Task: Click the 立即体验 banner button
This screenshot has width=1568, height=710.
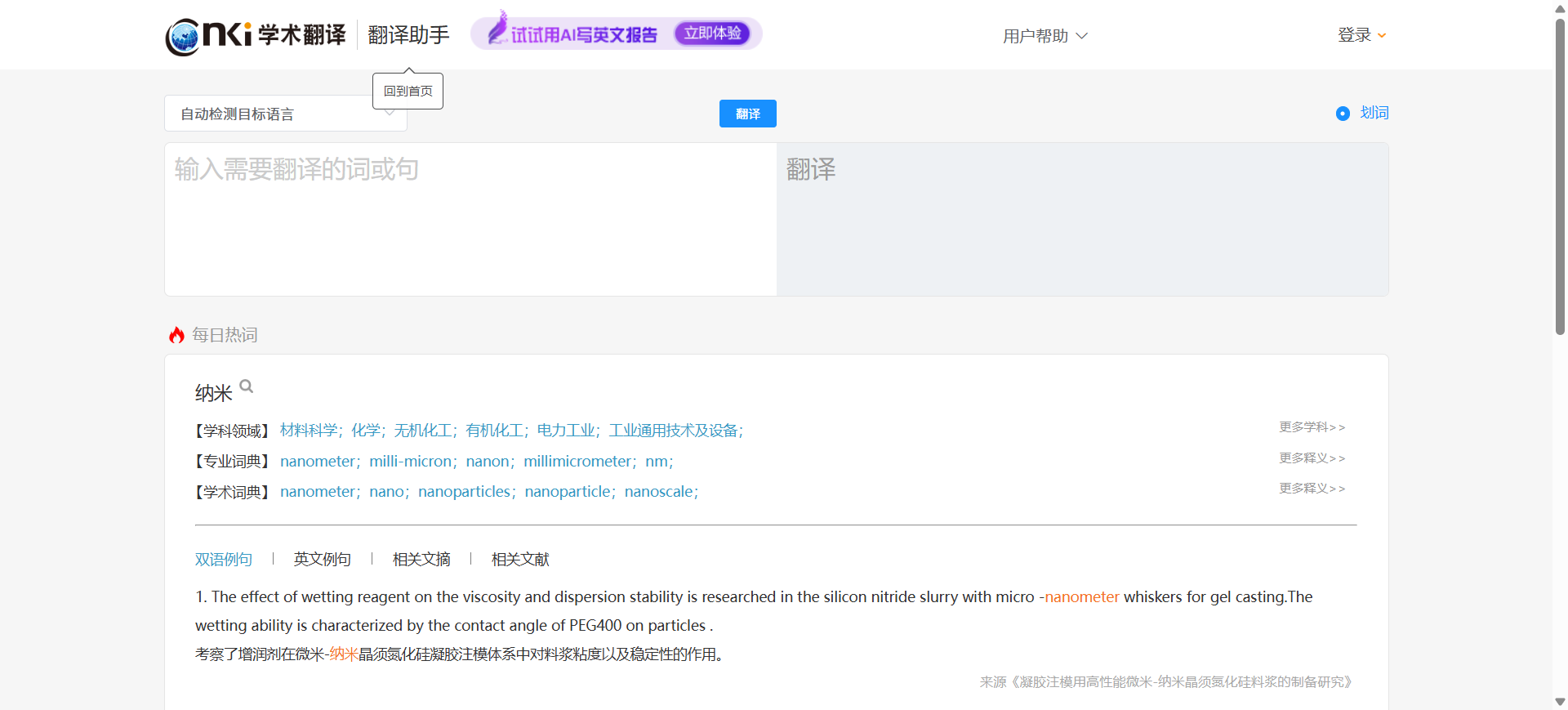Action: click(712, 33)
